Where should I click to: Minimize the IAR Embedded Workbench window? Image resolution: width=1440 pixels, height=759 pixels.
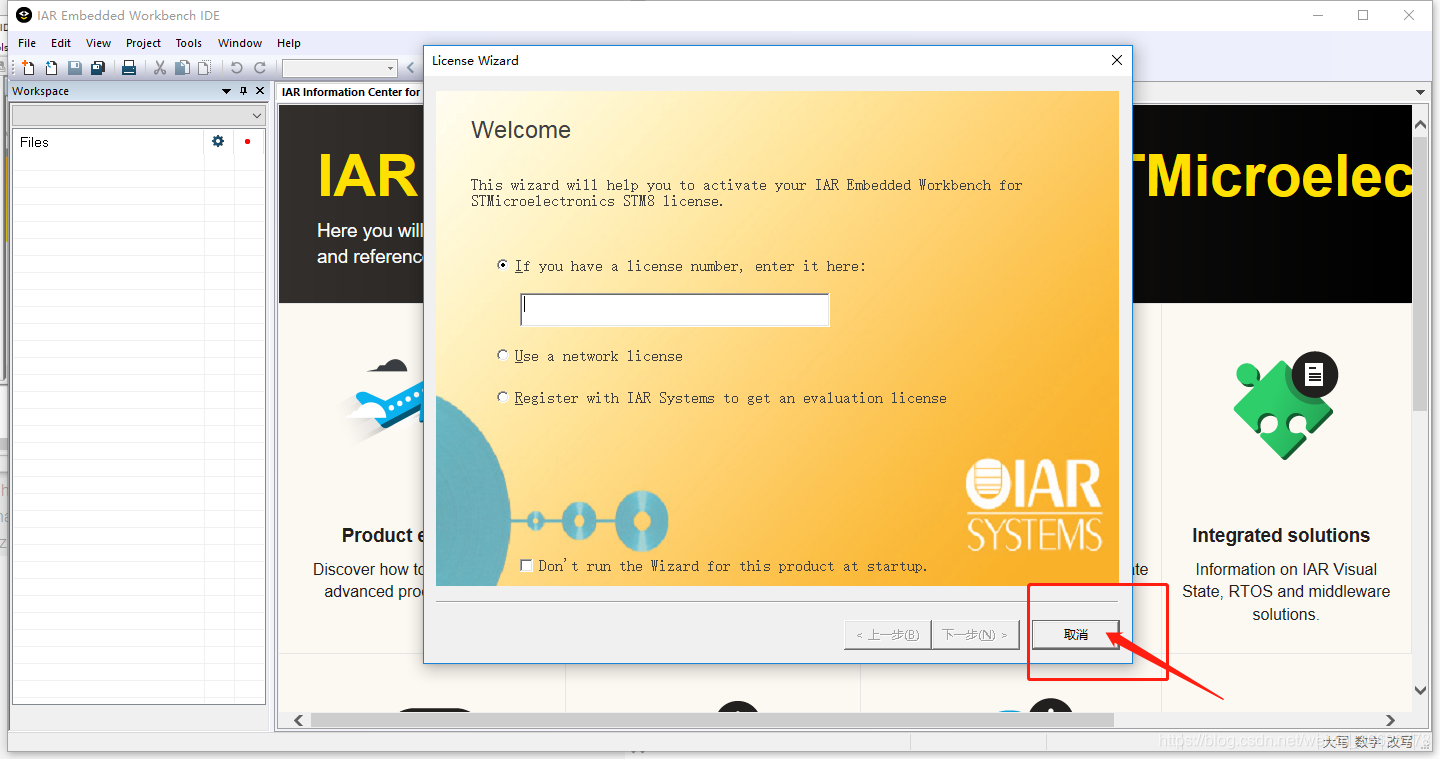coord(1318,15)
